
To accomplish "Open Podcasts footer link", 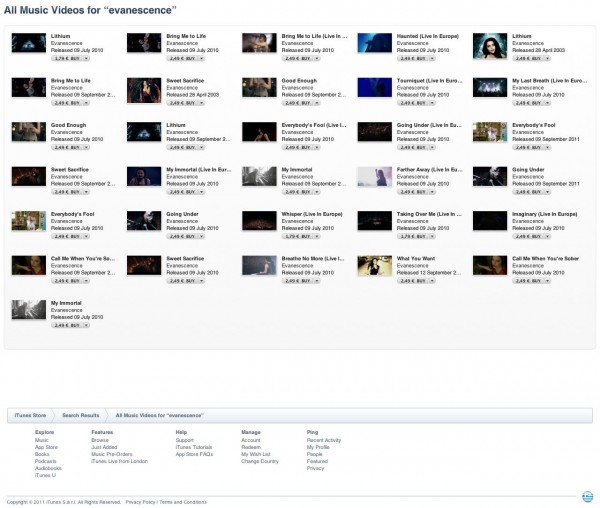I will point(46,461).
